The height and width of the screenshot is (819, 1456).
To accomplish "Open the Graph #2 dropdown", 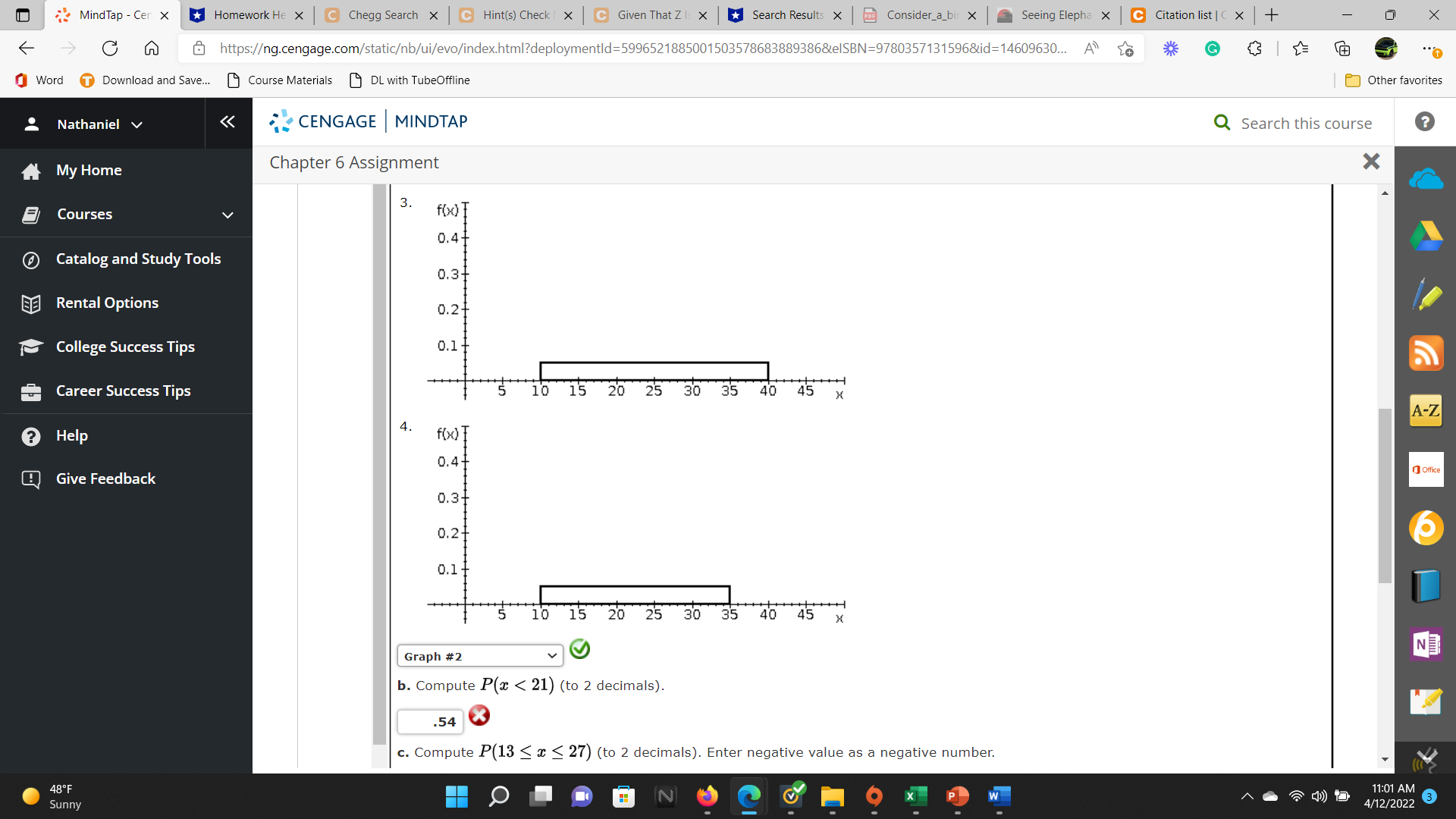I will click(479, 655).
